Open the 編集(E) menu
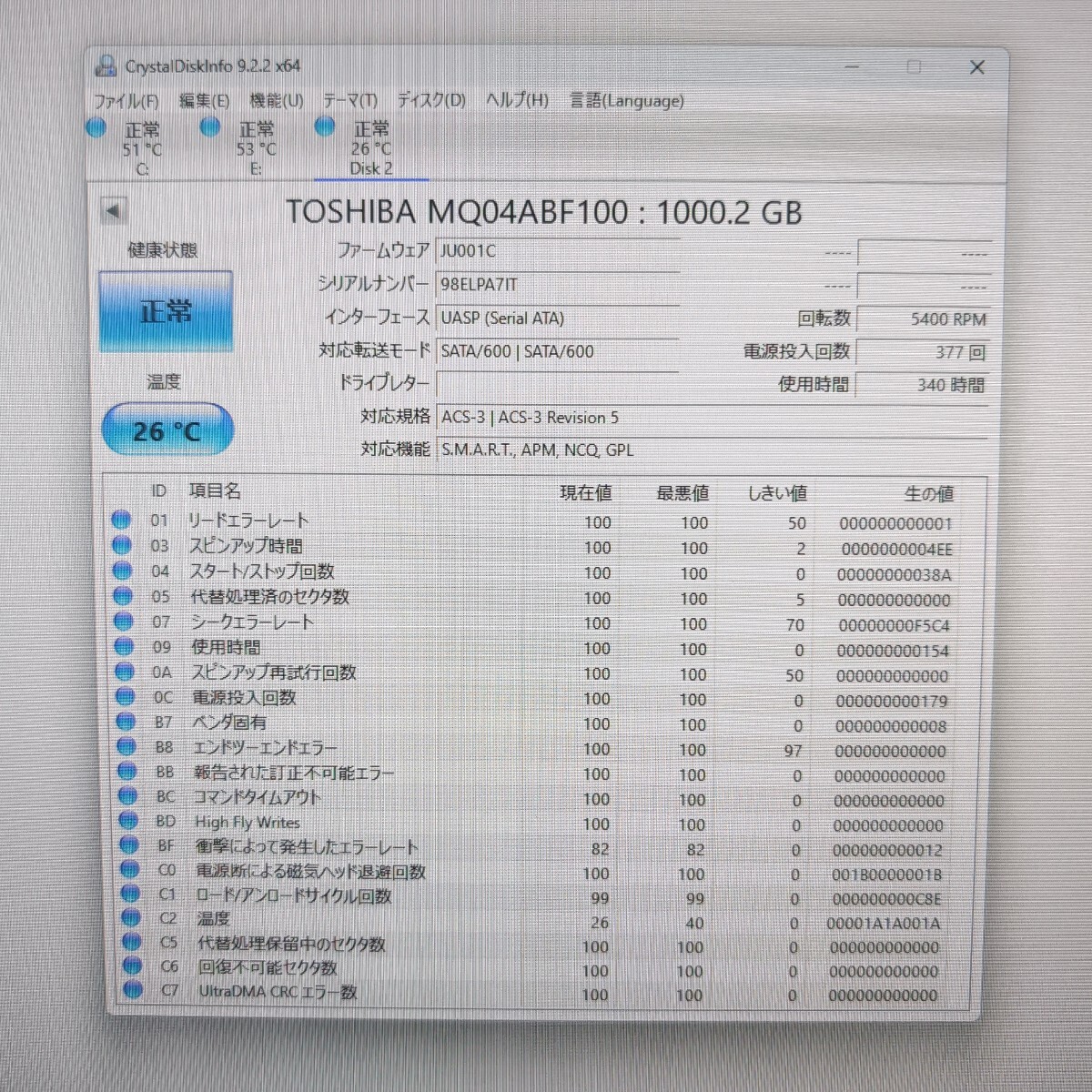This screenshot has width=1092, height=1092. 204,101
